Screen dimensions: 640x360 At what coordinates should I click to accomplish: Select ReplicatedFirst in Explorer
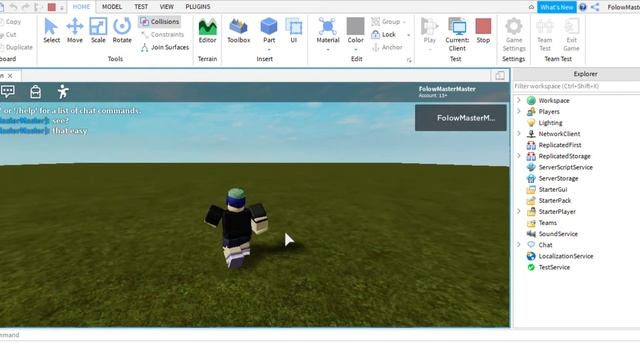(x=560, y=145)
